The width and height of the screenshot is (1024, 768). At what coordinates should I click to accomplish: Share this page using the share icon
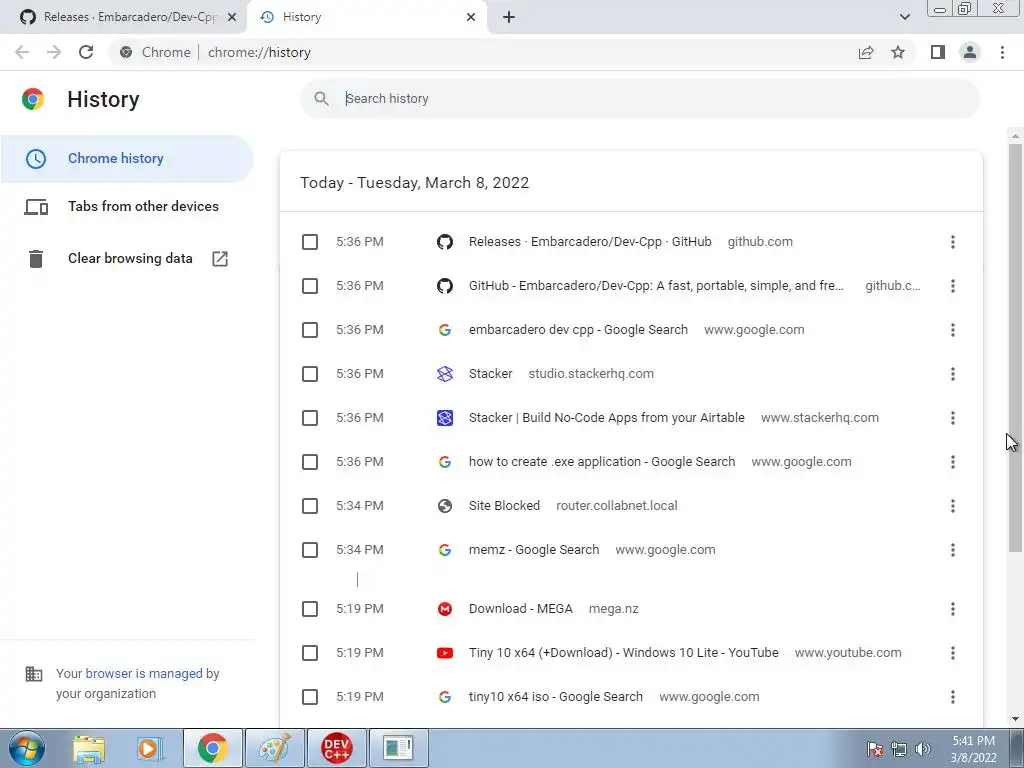point(866,52)
